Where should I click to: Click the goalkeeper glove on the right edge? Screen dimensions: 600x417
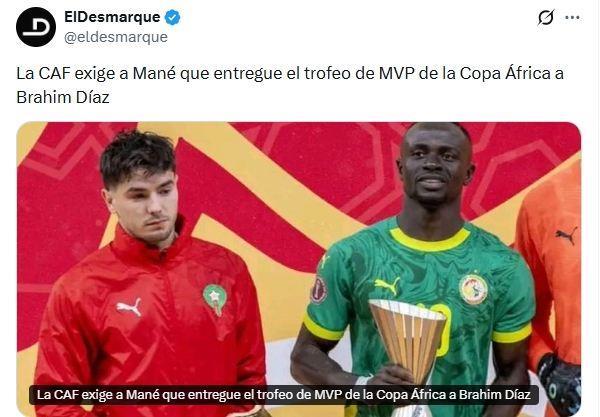coord(559,384)
